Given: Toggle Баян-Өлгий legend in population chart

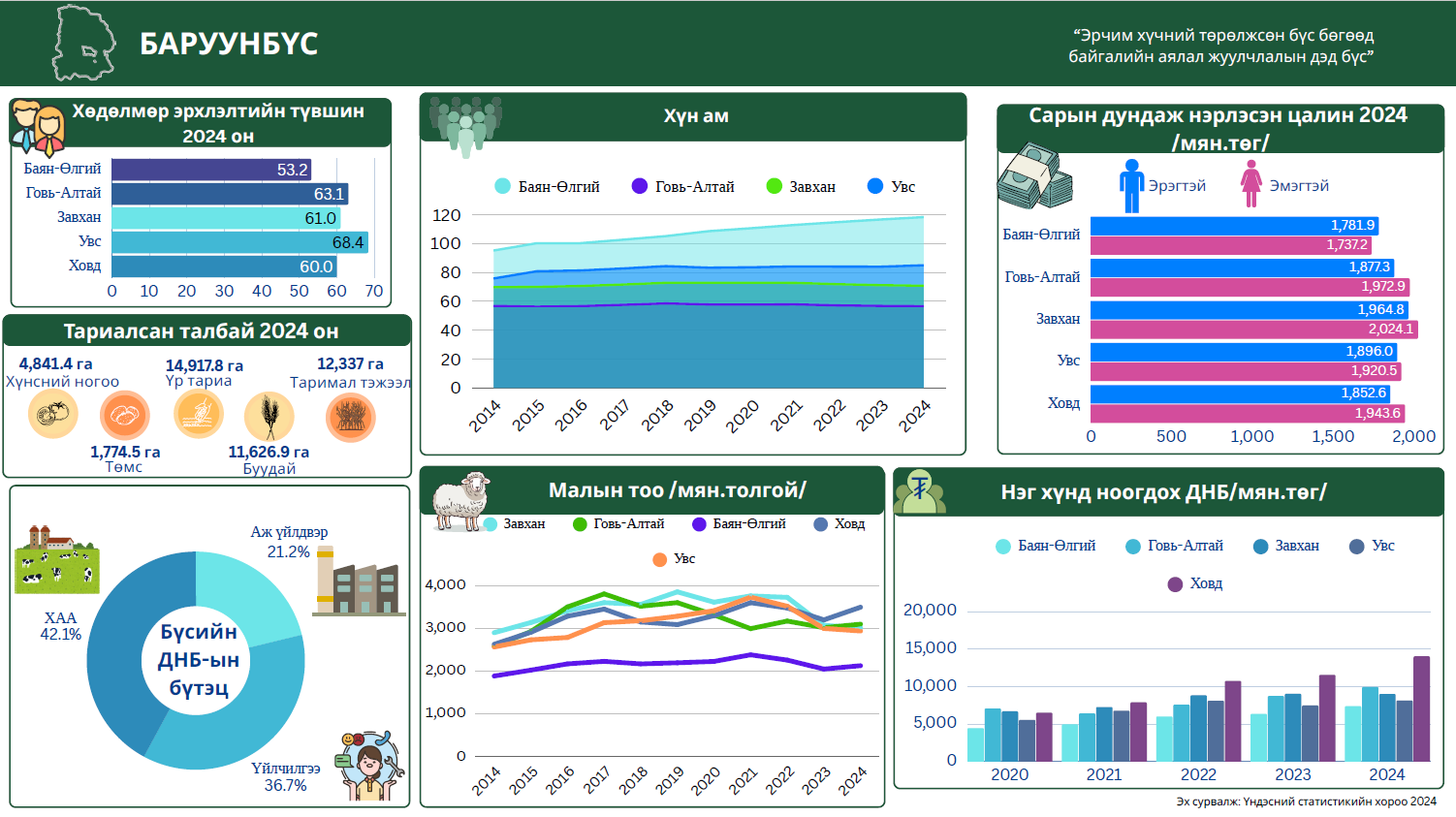Looking at the screenshot, I should 547,187.
